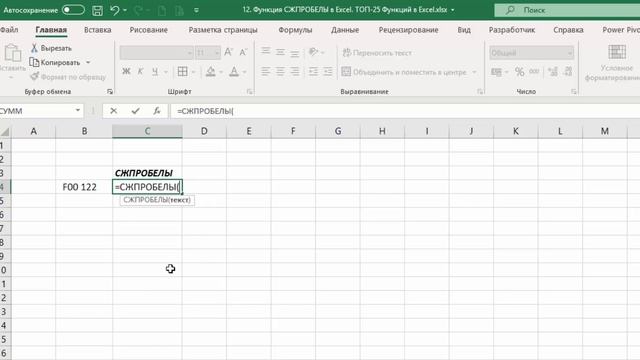Open the Разметка страницы tab

(223, 30)
